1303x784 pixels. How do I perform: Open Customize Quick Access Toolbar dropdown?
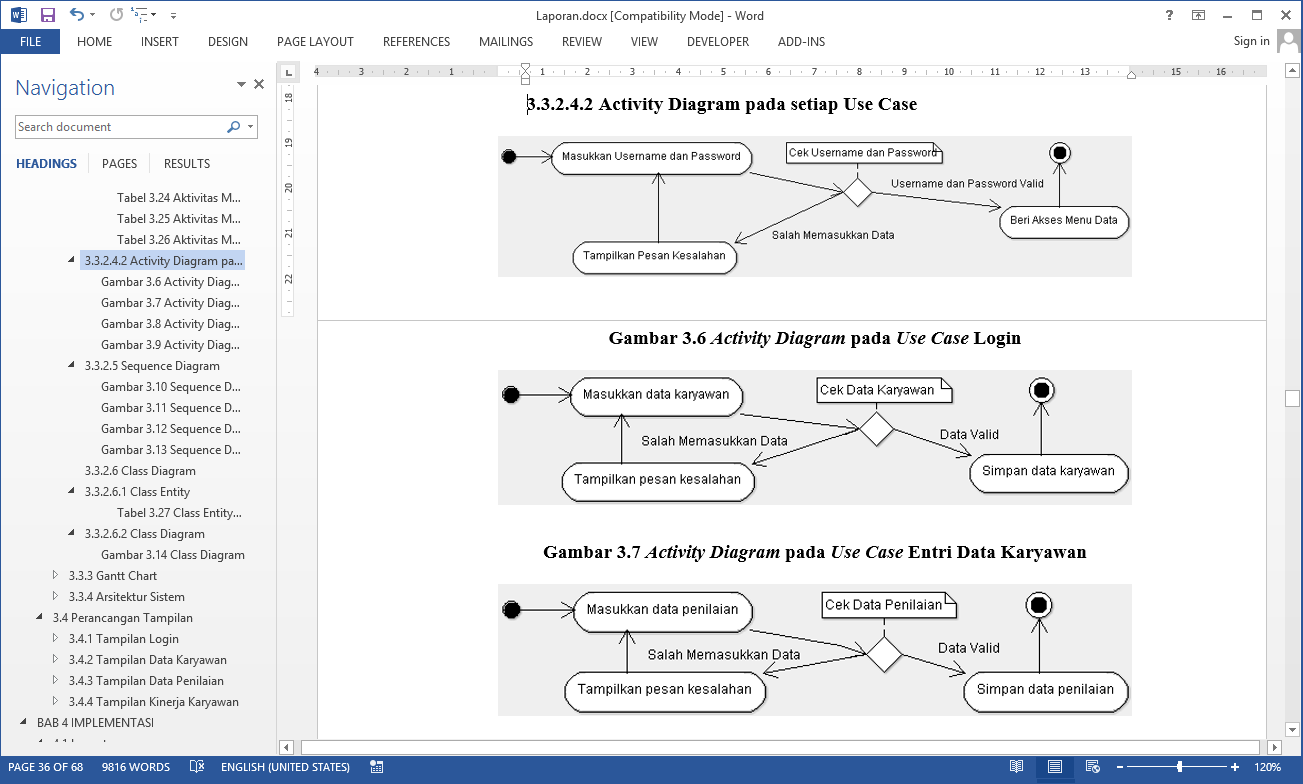(x=173, y=15)
